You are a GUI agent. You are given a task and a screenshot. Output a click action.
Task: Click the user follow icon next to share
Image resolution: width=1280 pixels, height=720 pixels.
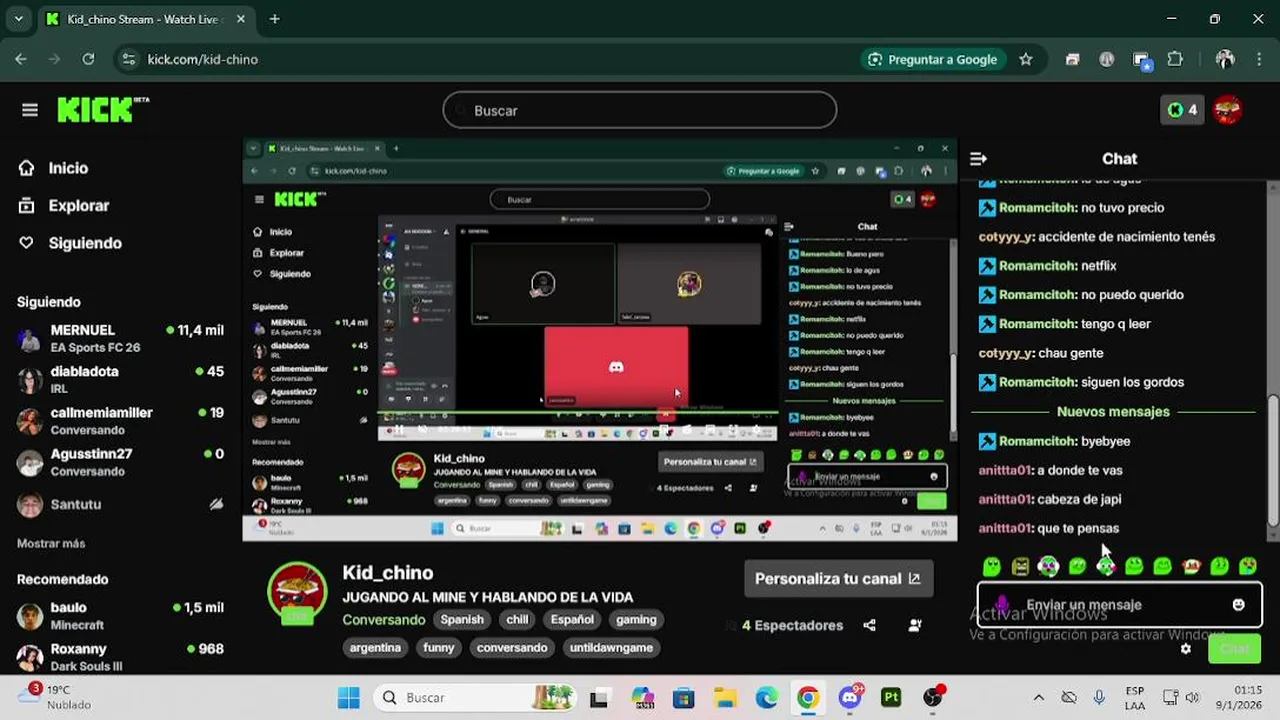click(915, 625)
